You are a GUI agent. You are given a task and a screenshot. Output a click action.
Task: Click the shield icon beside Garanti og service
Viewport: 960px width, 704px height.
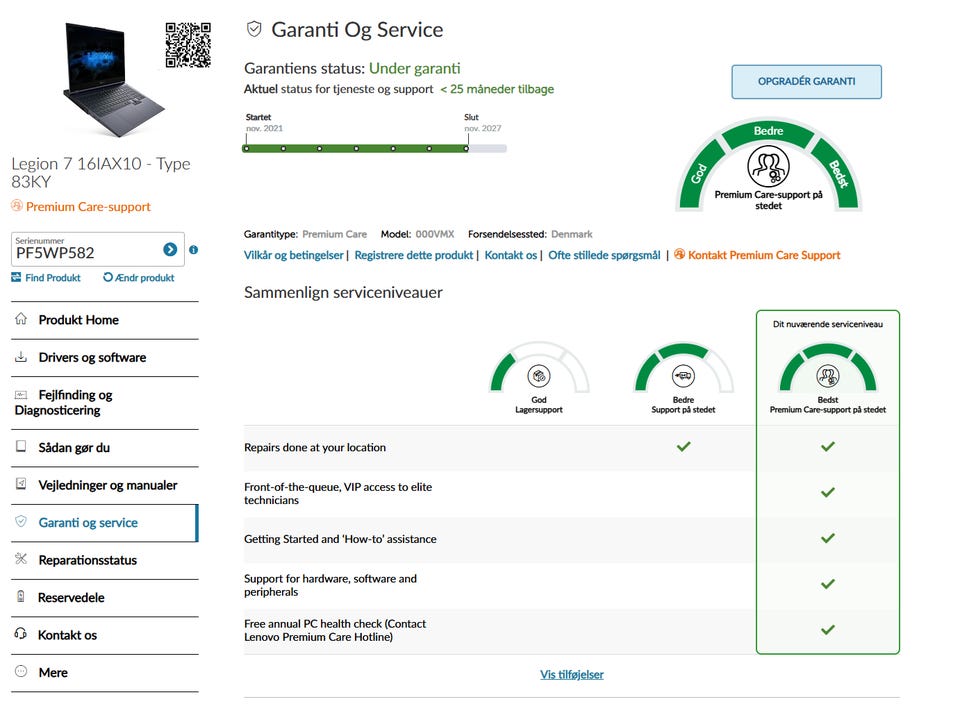pos(21,521)
